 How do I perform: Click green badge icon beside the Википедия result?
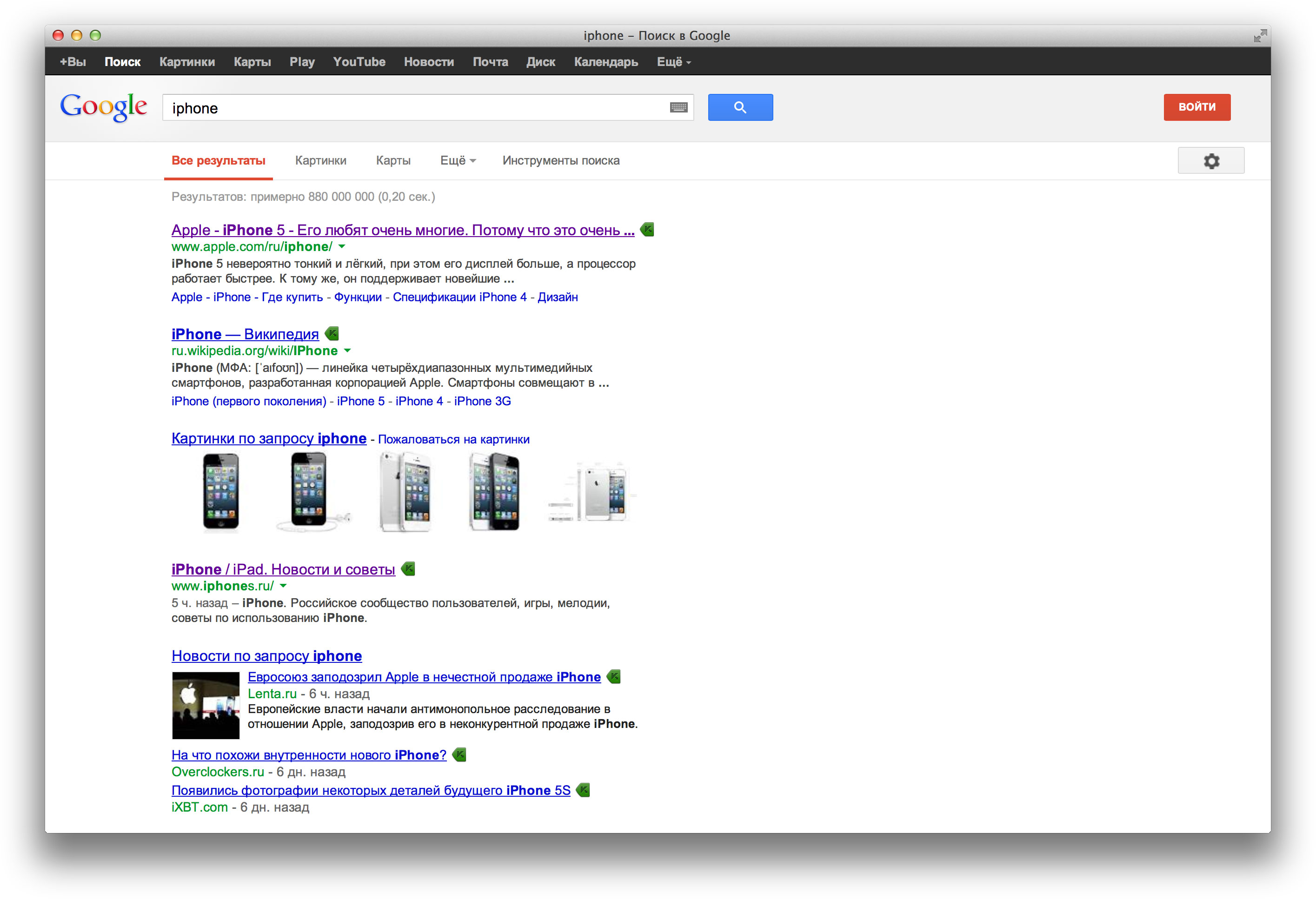(x=332, y=333)
